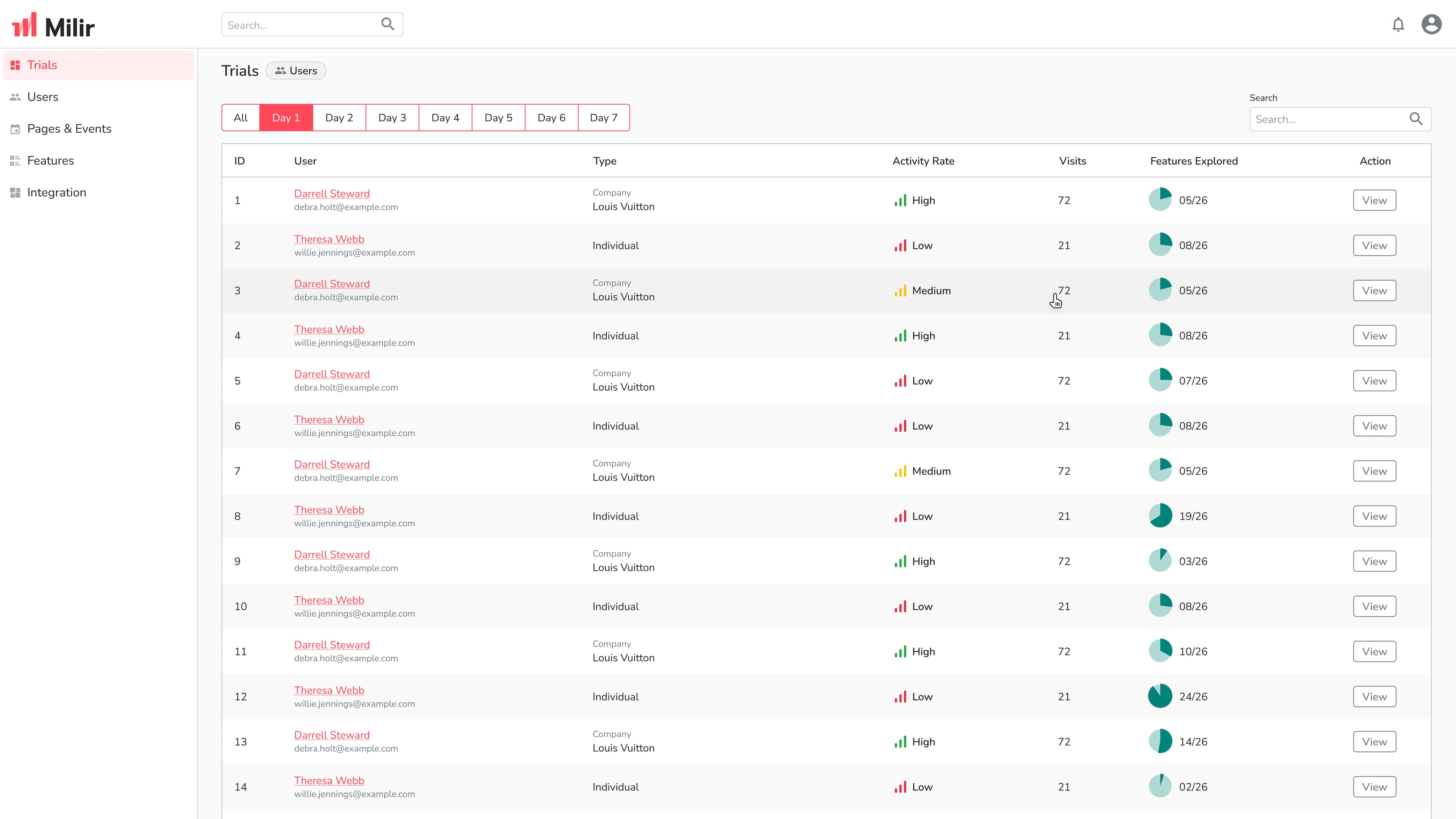Click View button for row 14
Image resolution: width=1456 pixels, height=819 pixels.
pos(1374,786)
